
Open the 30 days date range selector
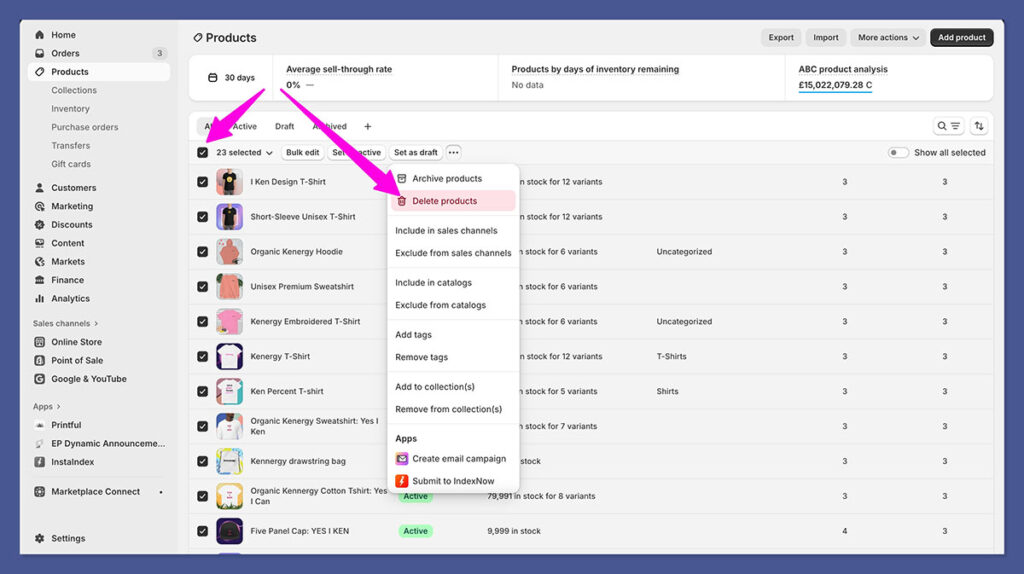click(231, 78)
